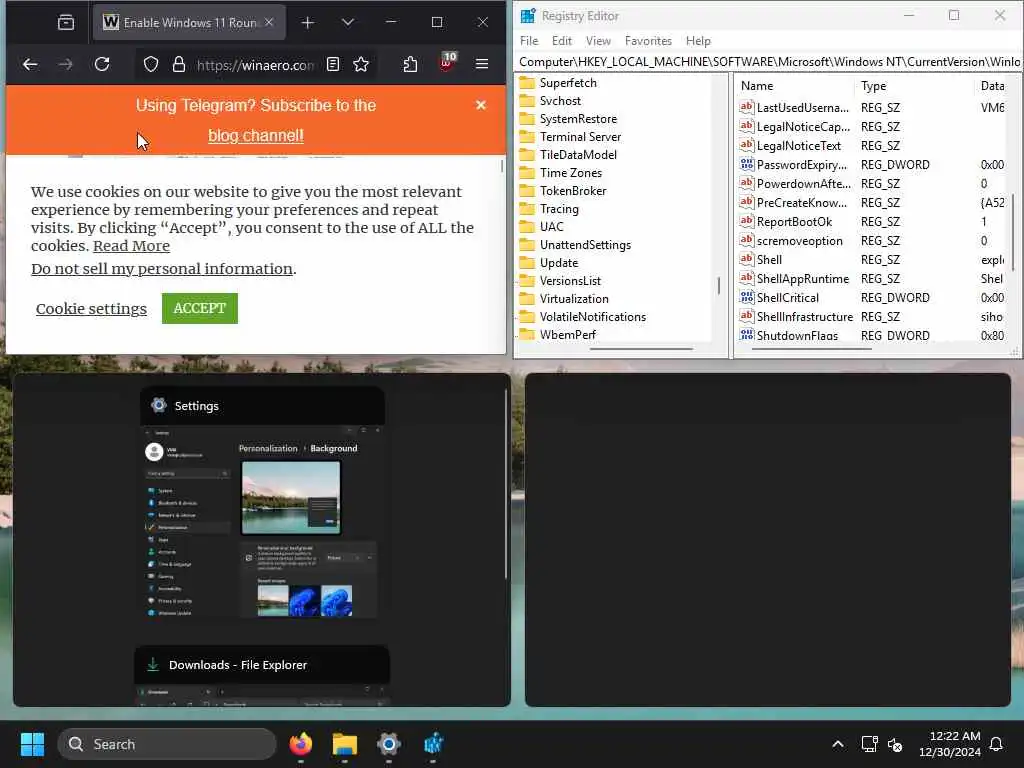
Task: Open the Registry Editor Edit menu
Action: (x=562, y=40)
